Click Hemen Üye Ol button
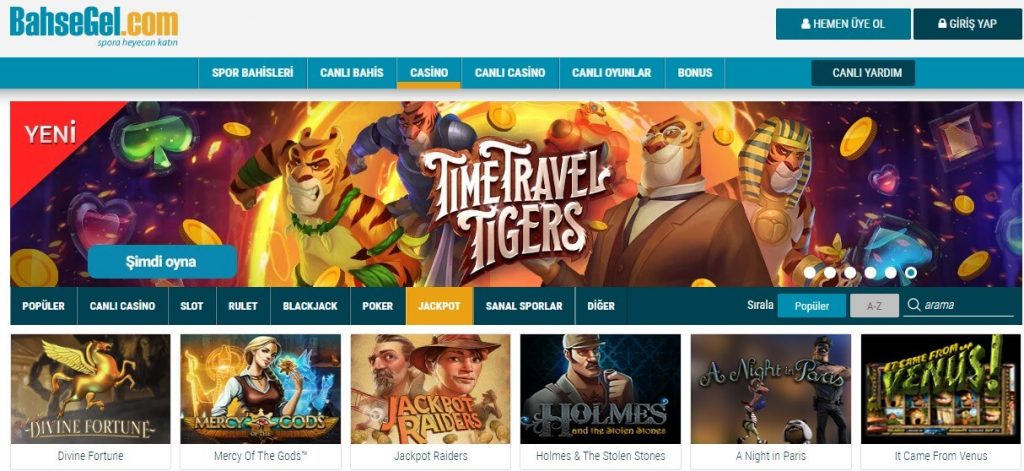Viewport: 1024px width, 471px height. (x=843, y=24)
